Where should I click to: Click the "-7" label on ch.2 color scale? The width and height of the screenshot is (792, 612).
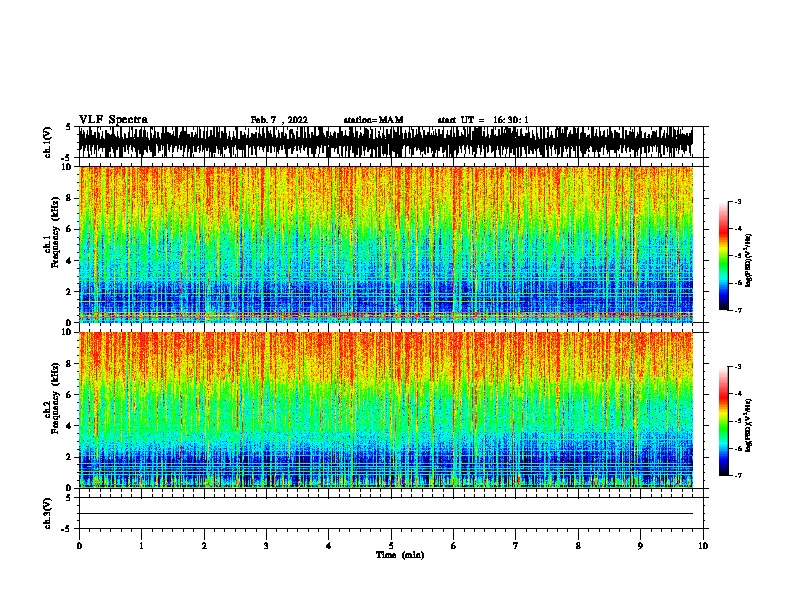click(737, 475)
